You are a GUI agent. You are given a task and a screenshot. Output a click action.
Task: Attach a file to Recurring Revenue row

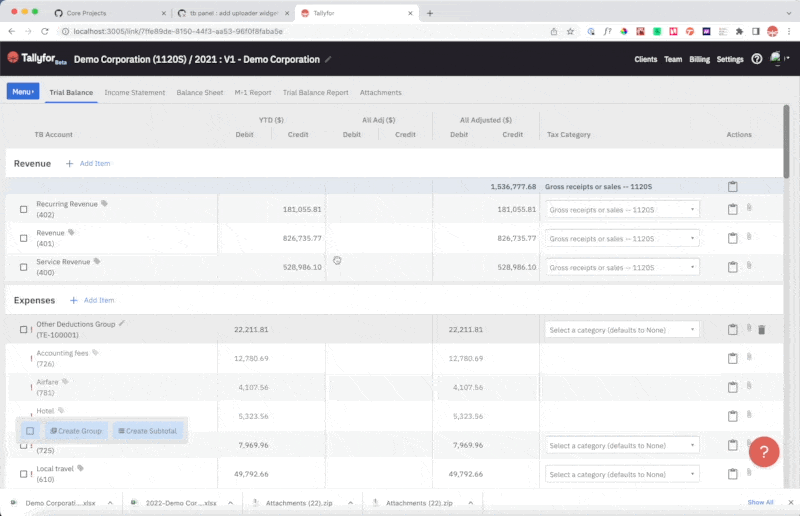coord(749,207)
